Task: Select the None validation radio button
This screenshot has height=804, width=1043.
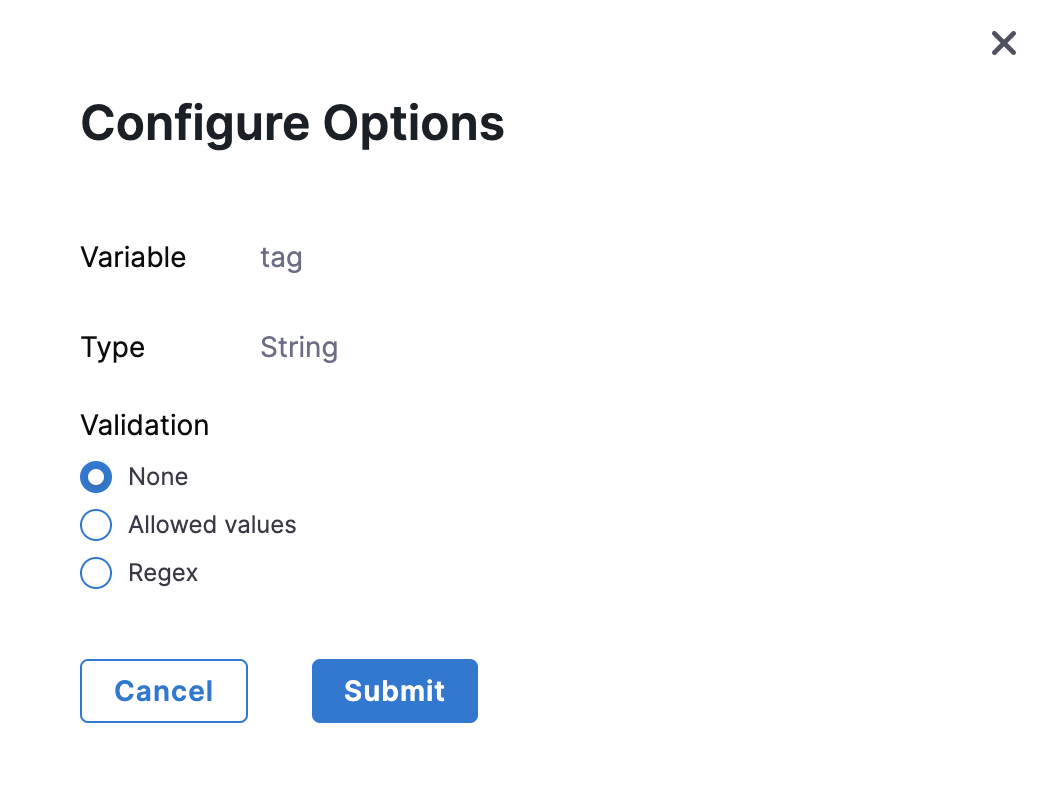Action: point(96,477)
